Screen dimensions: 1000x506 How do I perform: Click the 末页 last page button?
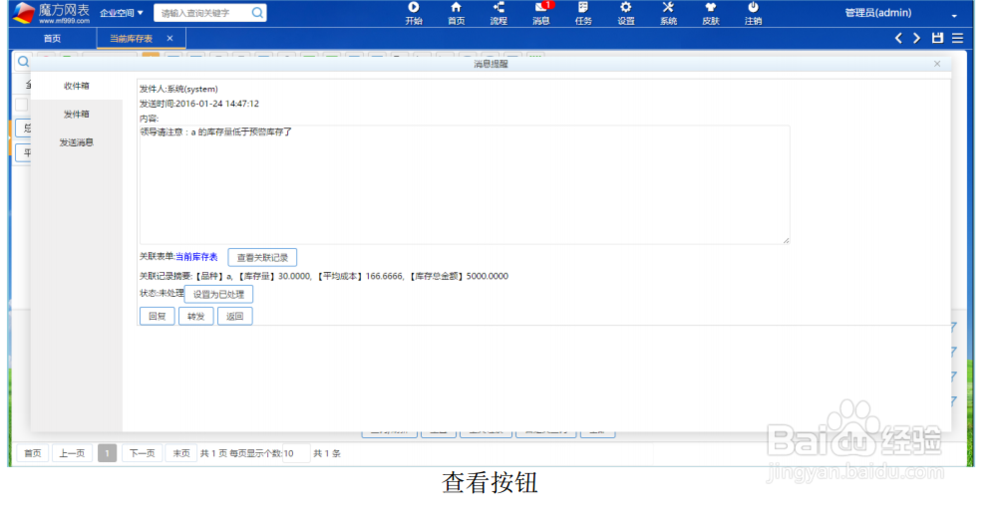coord(181,453)
